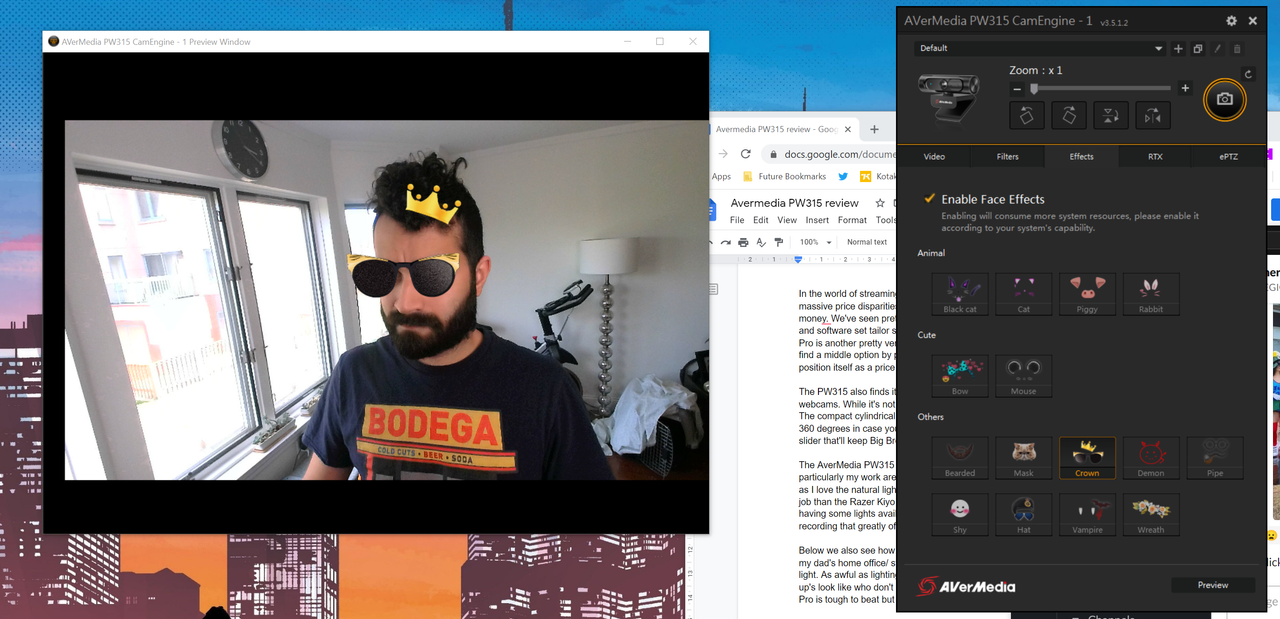Open the Default profile dropdown
1280x619 pixels.
[1040, 48]
